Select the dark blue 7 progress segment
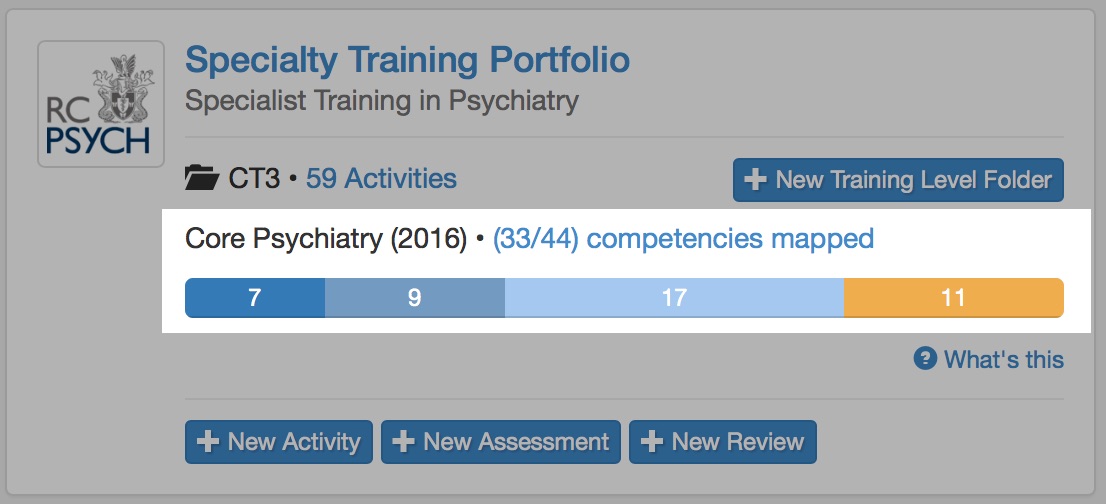Image resolution: width=1106 pixels, height=504 pixels. point(255,298)
